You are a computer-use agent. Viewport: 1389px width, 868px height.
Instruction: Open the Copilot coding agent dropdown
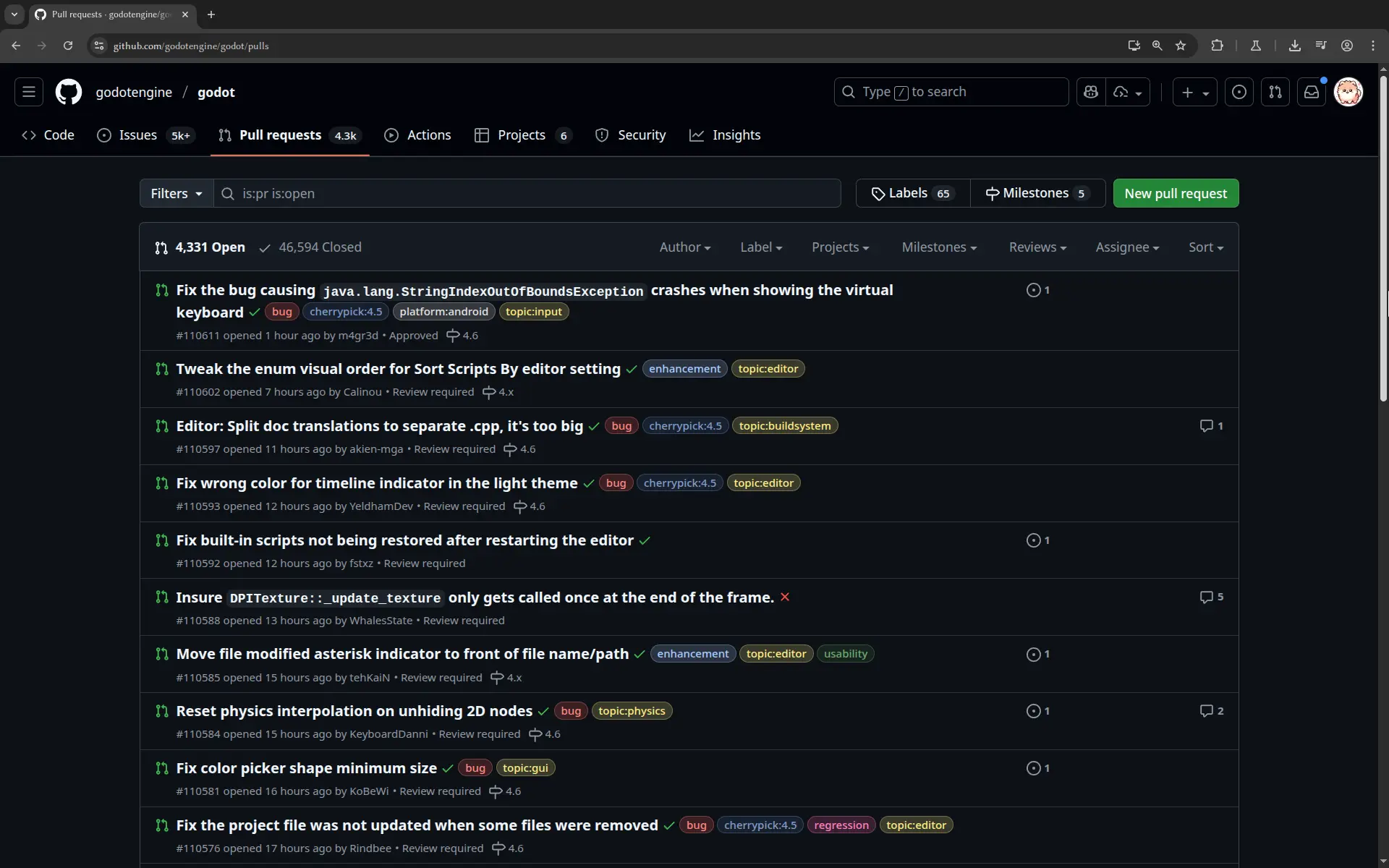click(1128, 92)
